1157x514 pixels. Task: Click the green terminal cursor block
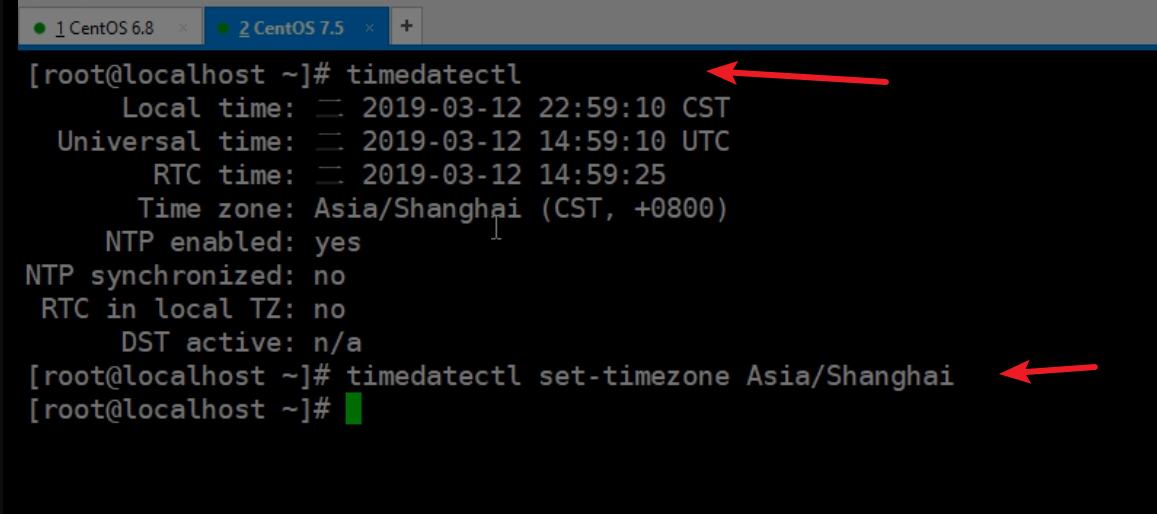click(354, 409)
